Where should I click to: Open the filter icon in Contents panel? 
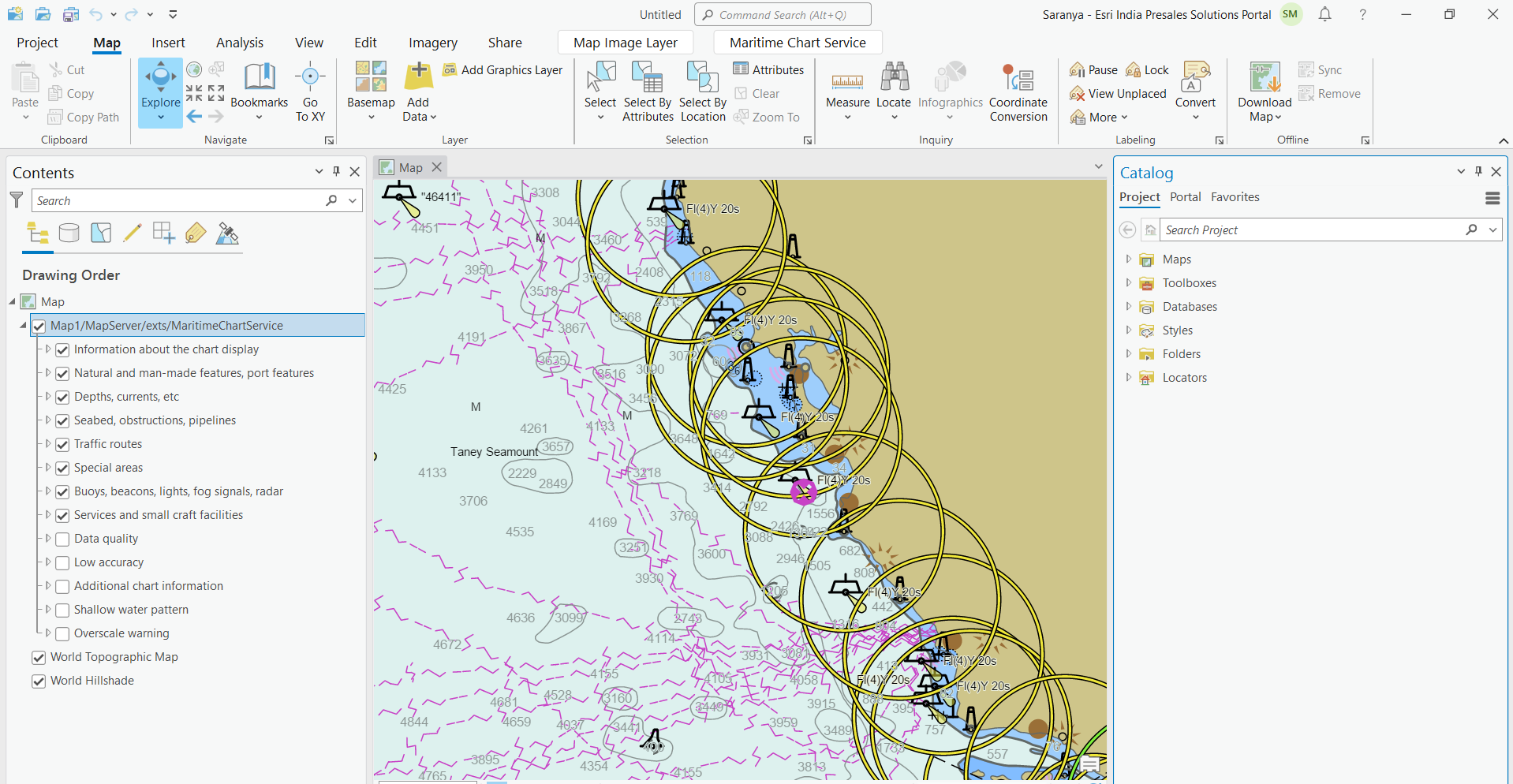pyautogui.click(x=17, y=200)
